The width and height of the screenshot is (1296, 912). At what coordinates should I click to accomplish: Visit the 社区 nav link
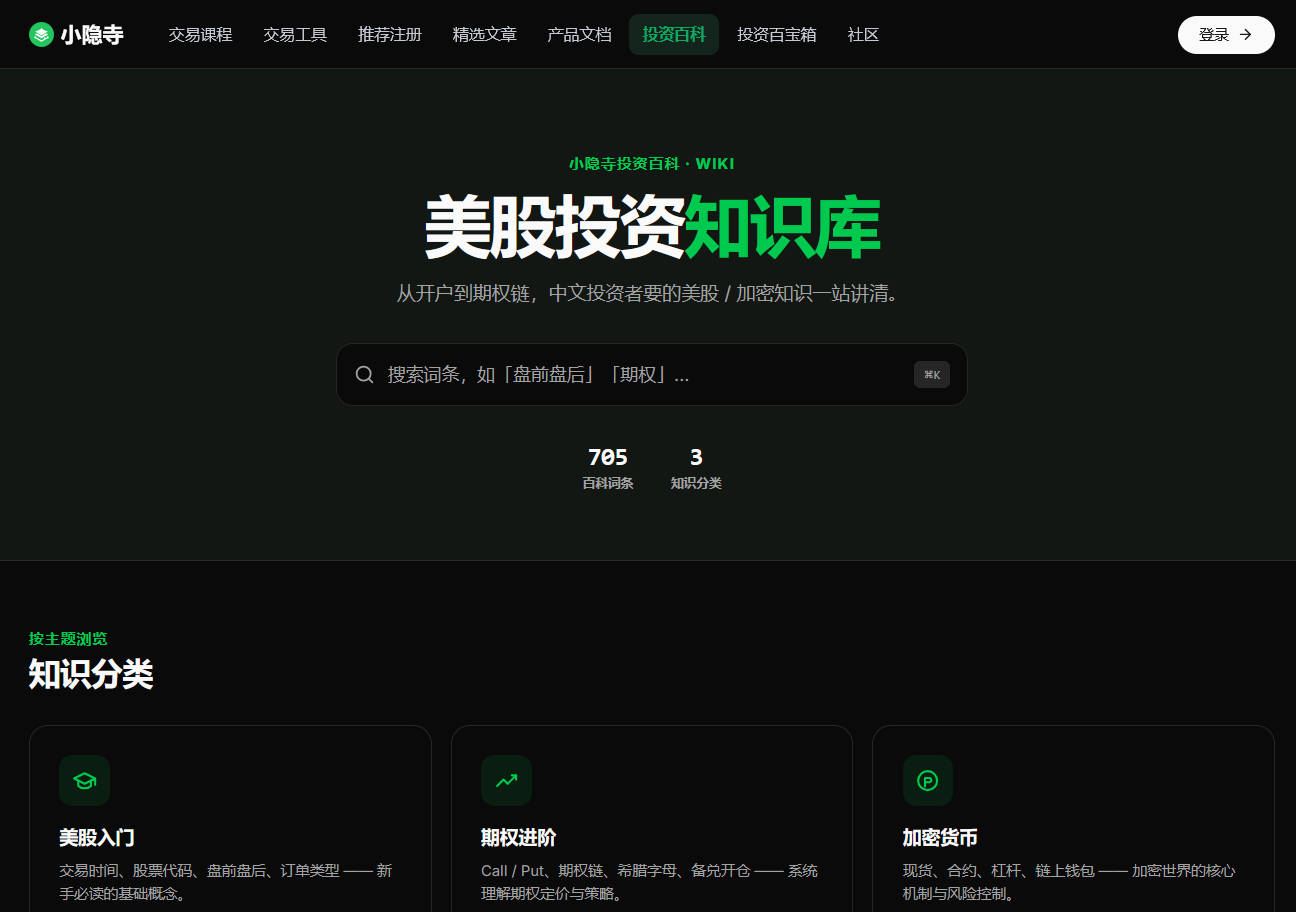(863, 35)
